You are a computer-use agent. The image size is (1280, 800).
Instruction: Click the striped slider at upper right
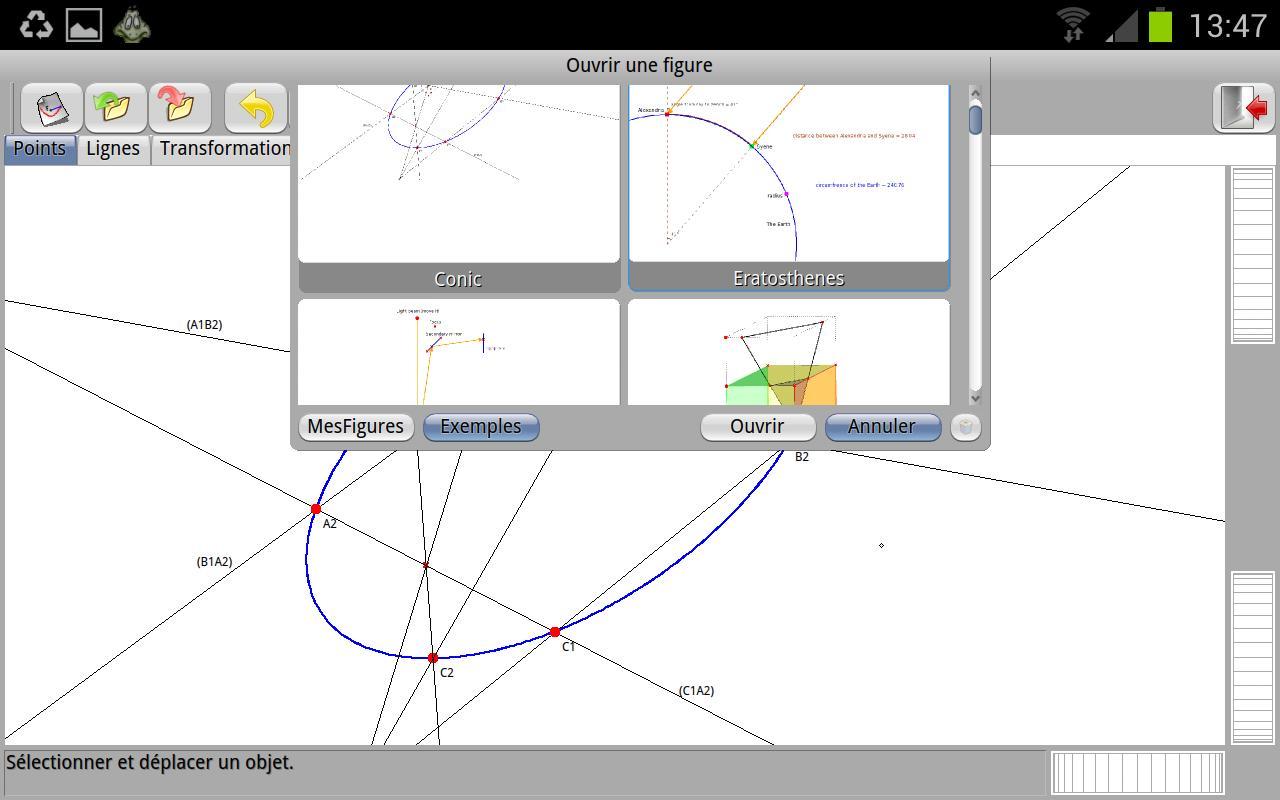click(1252, 255)
